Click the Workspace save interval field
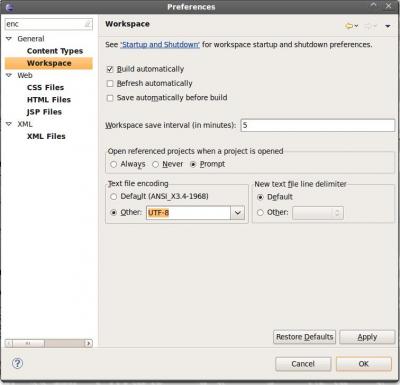Screen dimensions: 400x385 tap(318, 125)
